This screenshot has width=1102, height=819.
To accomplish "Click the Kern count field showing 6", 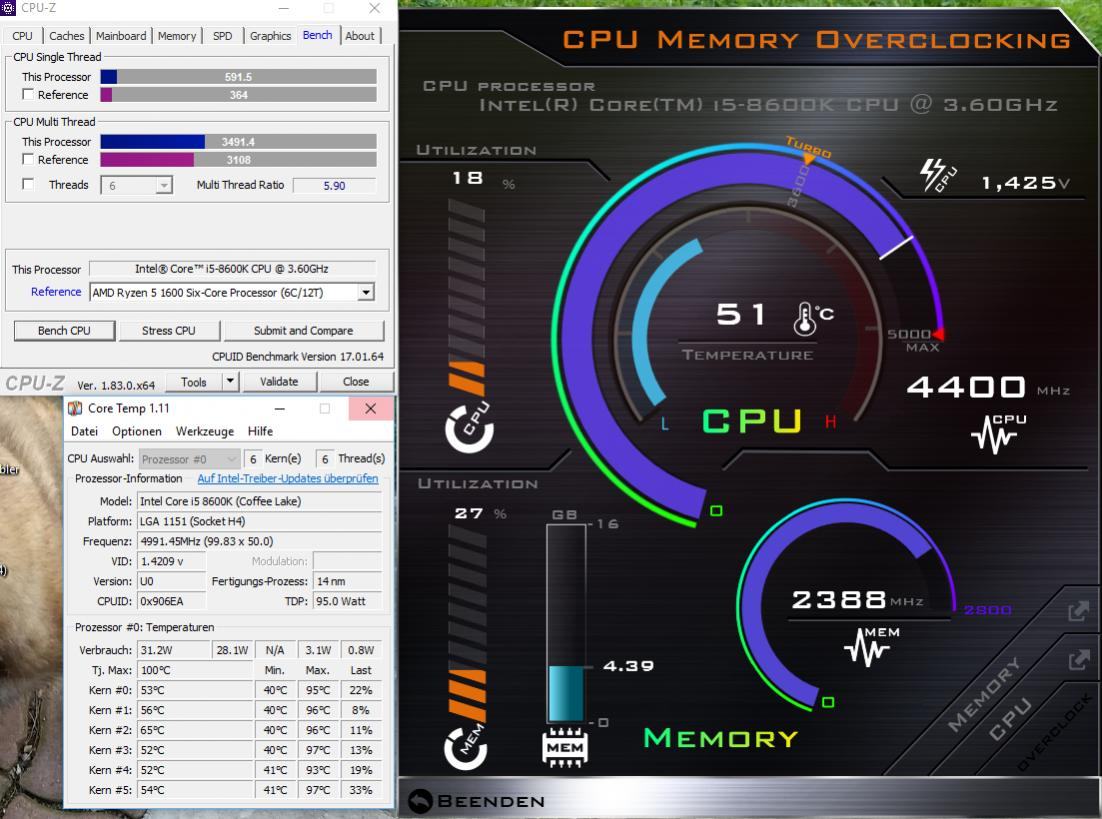I will click(x=253, y=459).
